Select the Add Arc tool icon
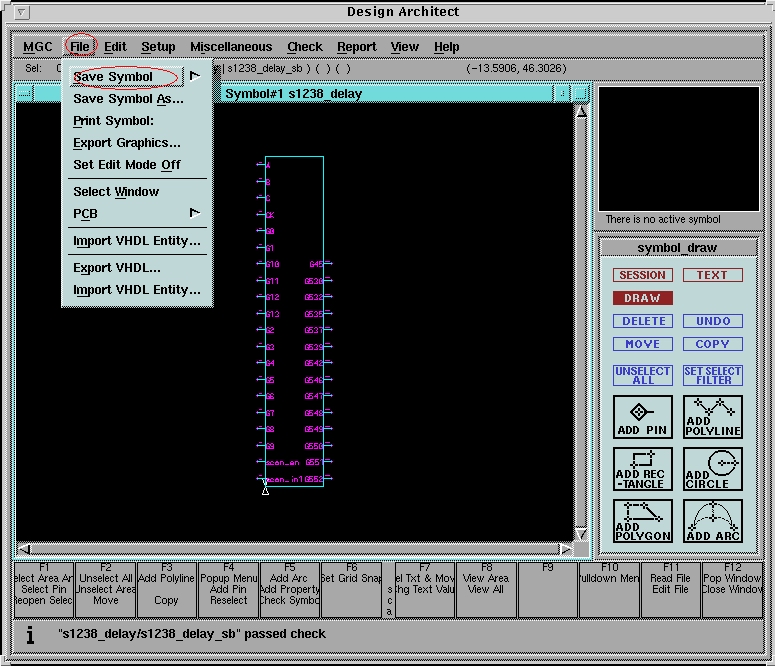The image size is (775, 666). [x=713, y=520]
